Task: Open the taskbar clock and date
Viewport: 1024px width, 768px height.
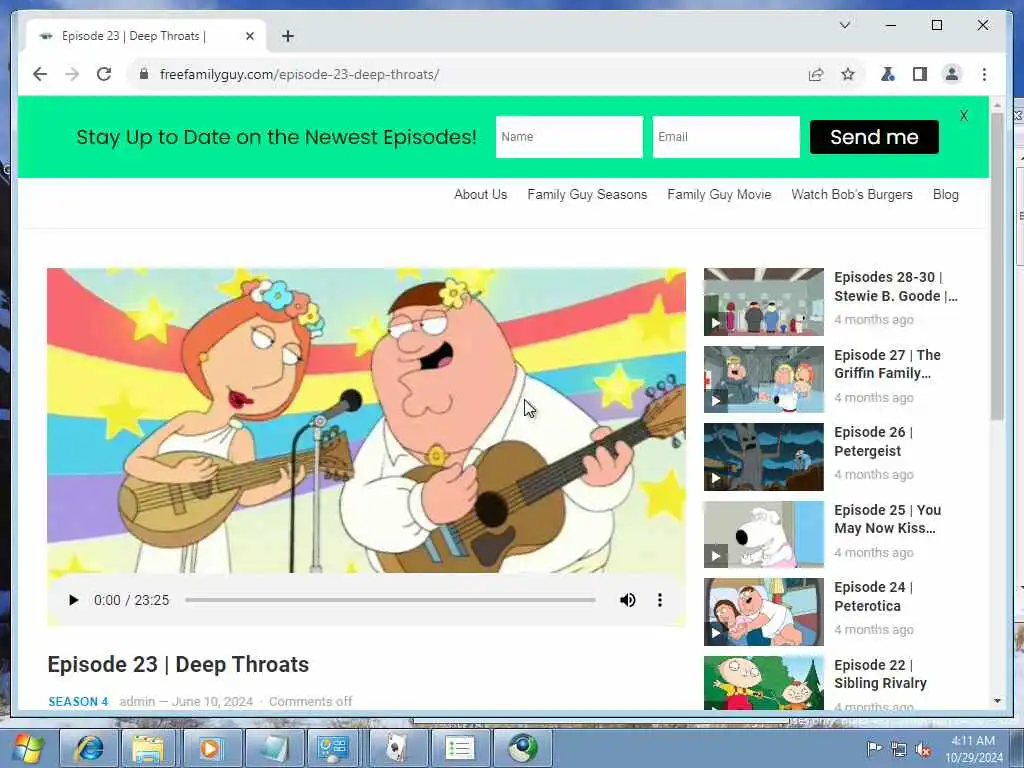Action: point(974,749)
